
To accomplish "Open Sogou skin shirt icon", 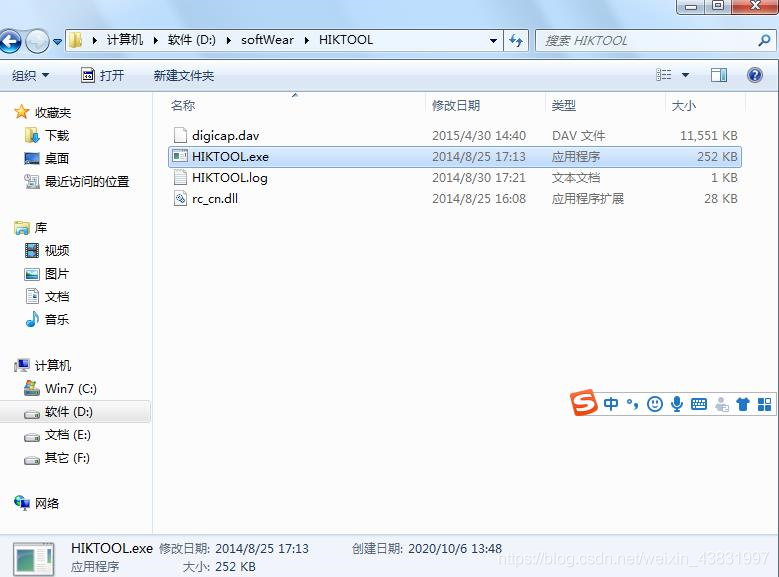I will [743, 404].
